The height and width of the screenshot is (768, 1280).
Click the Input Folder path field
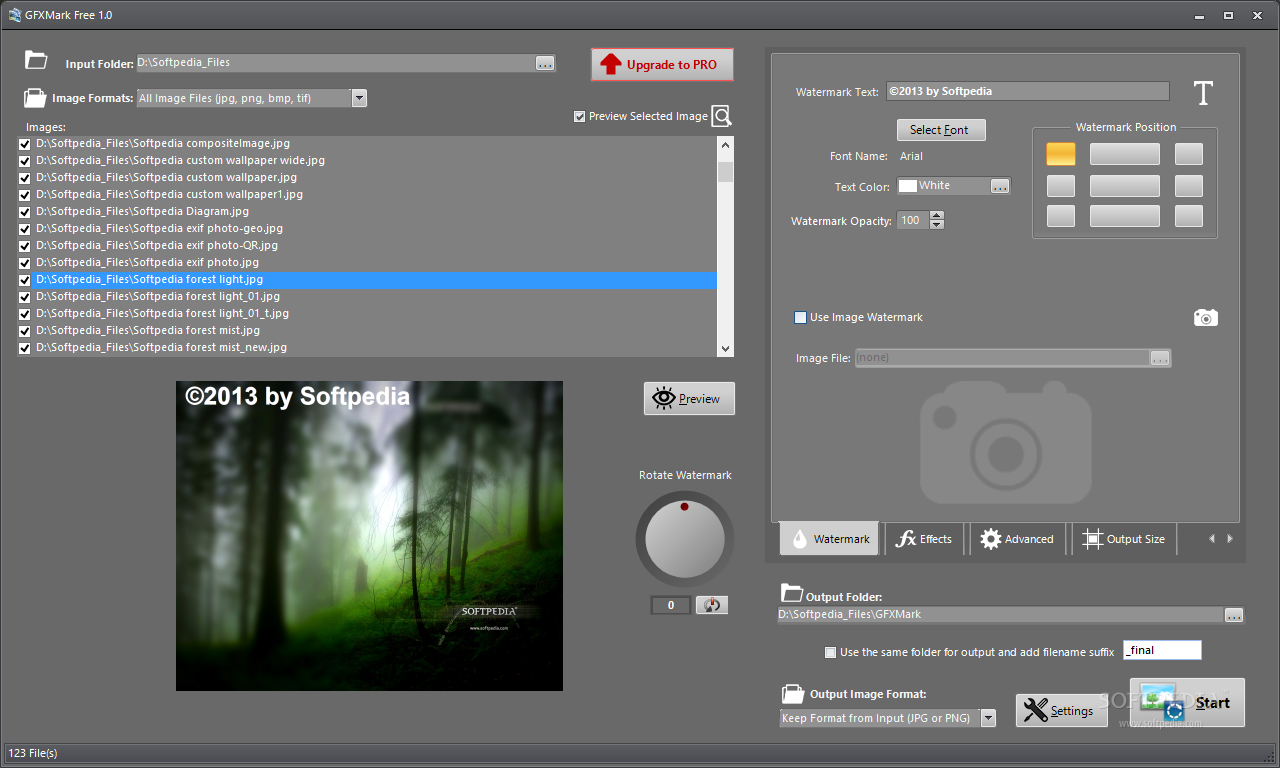point(335,63)
